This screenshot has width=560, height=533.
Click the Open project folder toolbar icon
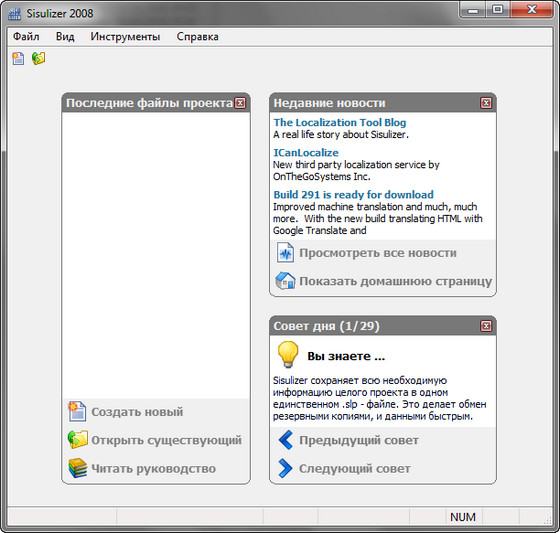click(39, 58)
